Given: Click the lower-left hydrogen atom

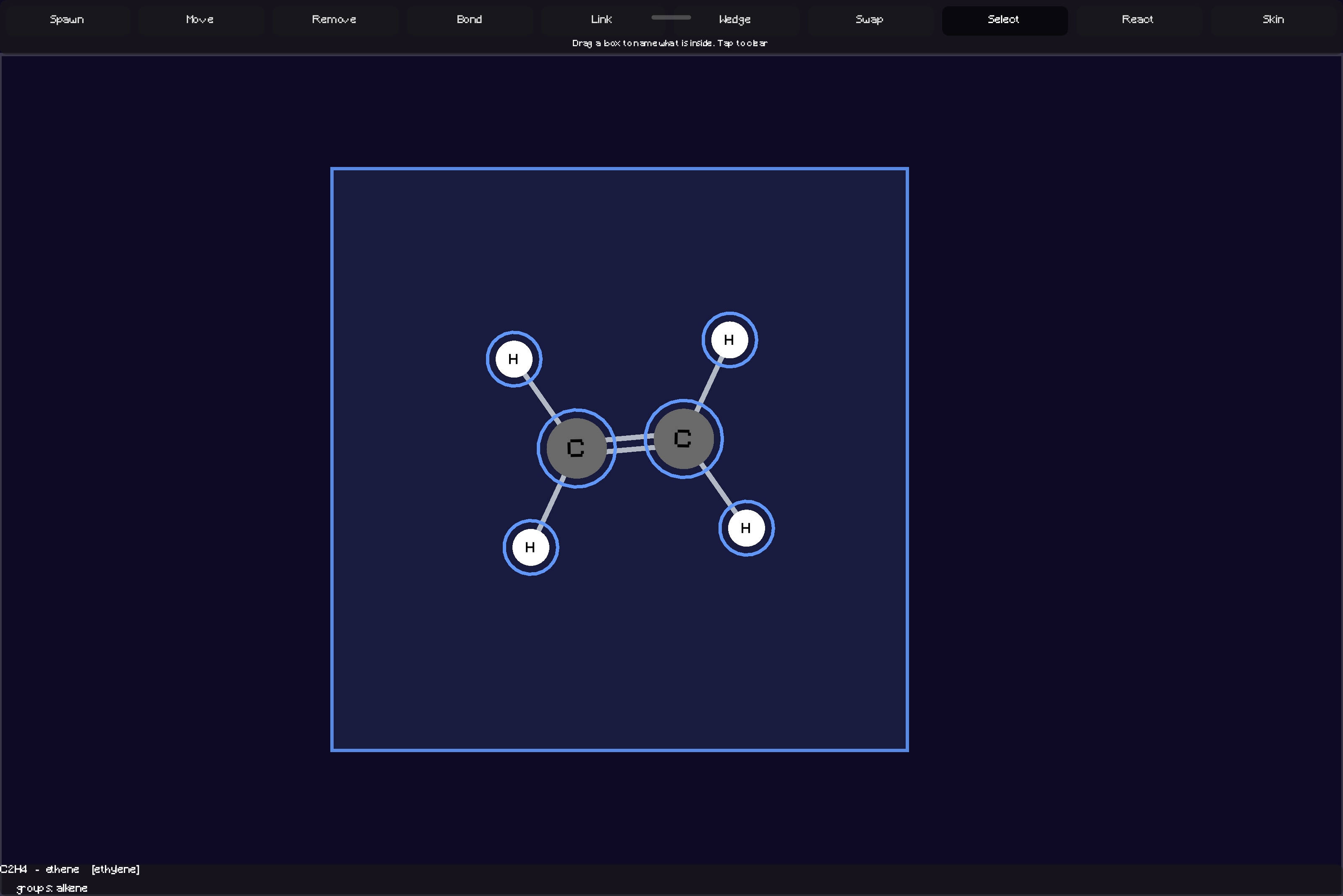Looking at the screenshot, I should pyautogui.click(x=530, y=547).
